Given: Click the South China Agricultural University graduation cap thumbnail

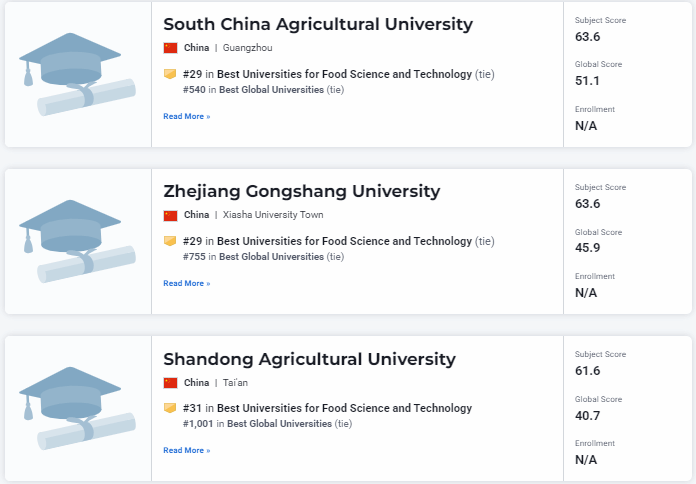Looking at the screenshot, I should (x=77, y=75).
